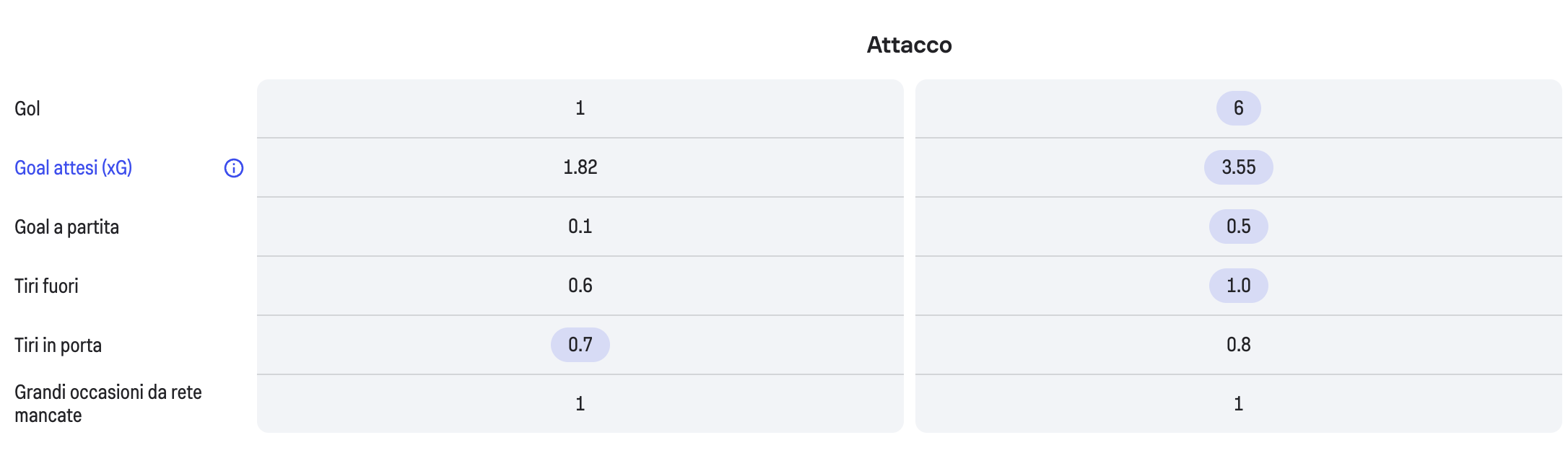Click the 0.6 Tiri fuori value
Viewport: 1568px width, 453px height.
click(580, 286)
